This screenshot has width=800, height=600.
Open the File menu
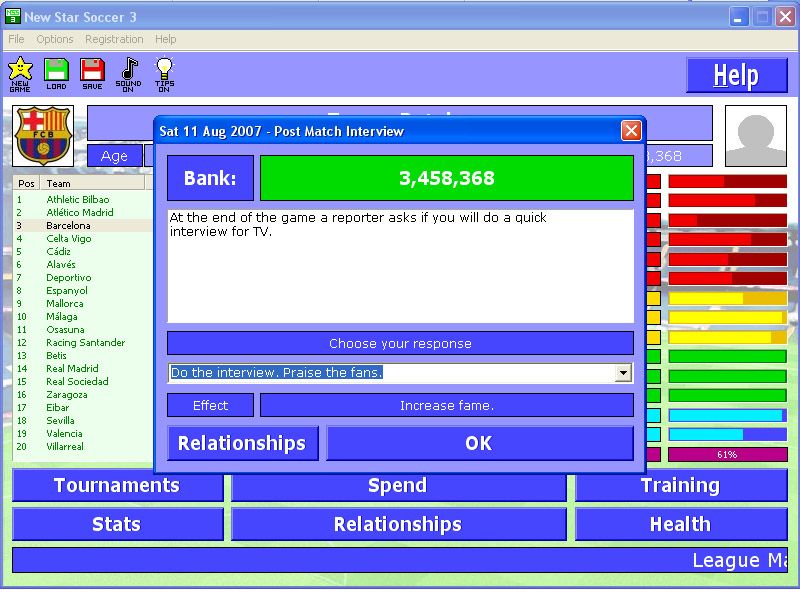[16, 39]
